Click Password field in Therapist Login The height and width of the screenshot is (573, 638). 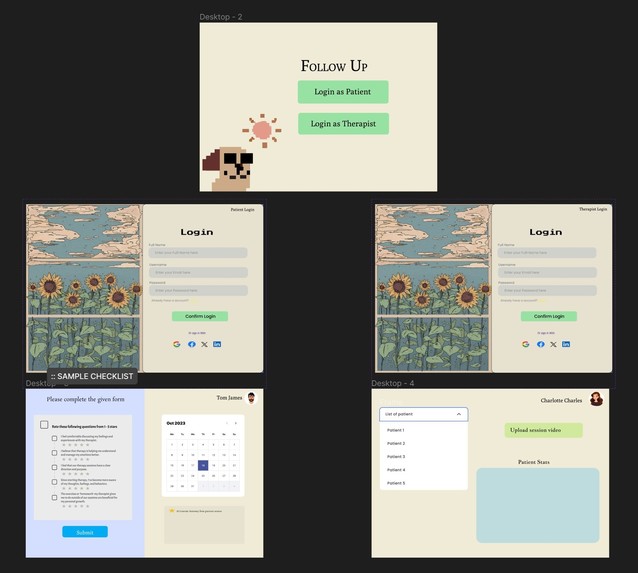pos(547,290)
